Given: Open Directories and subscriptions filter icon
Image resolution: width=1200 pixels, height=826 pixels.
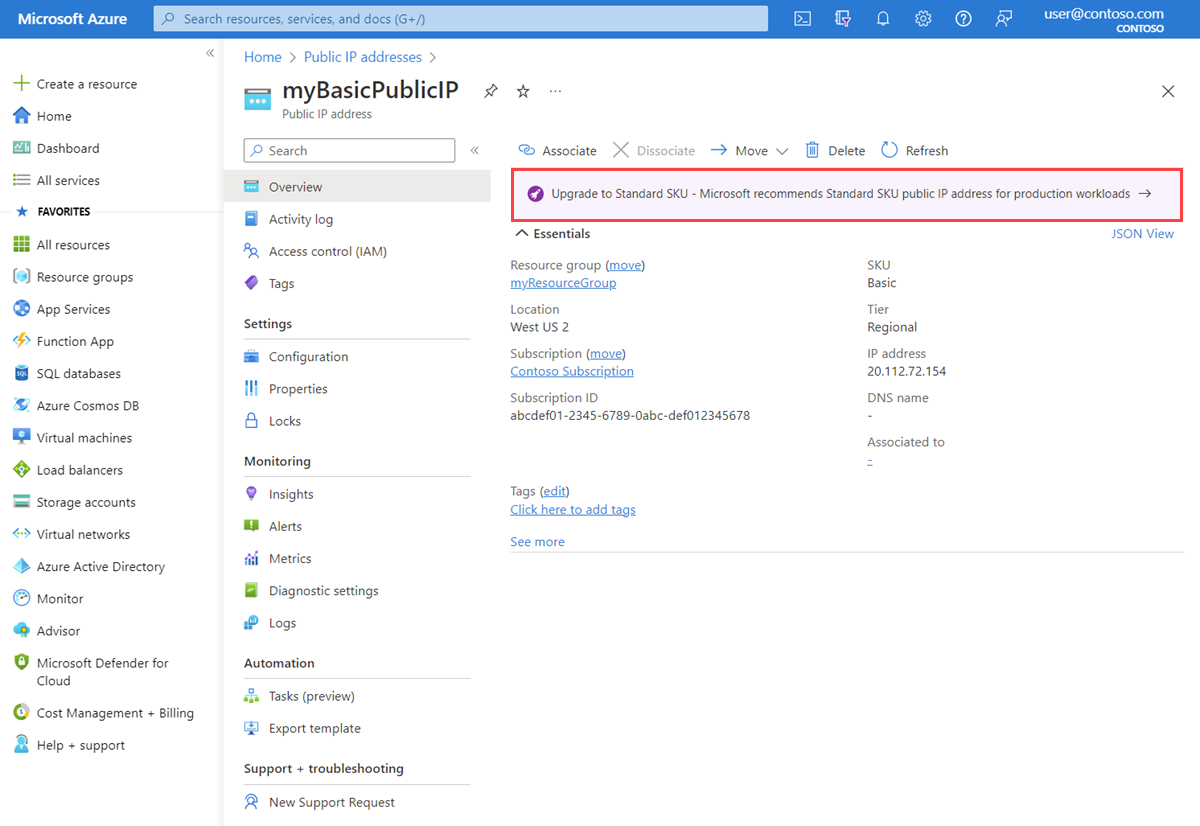Looking at the screenshot, I should coord(843,19).
